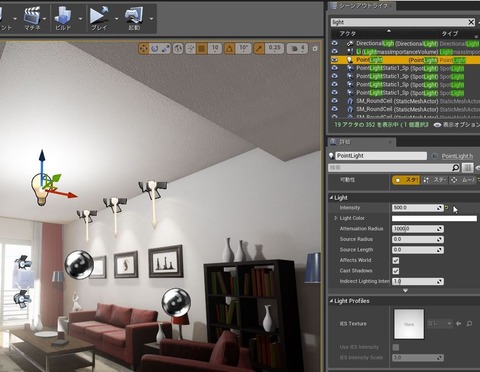Toggle eye icon of first SM_RoundCeil row

coord(334,101)
